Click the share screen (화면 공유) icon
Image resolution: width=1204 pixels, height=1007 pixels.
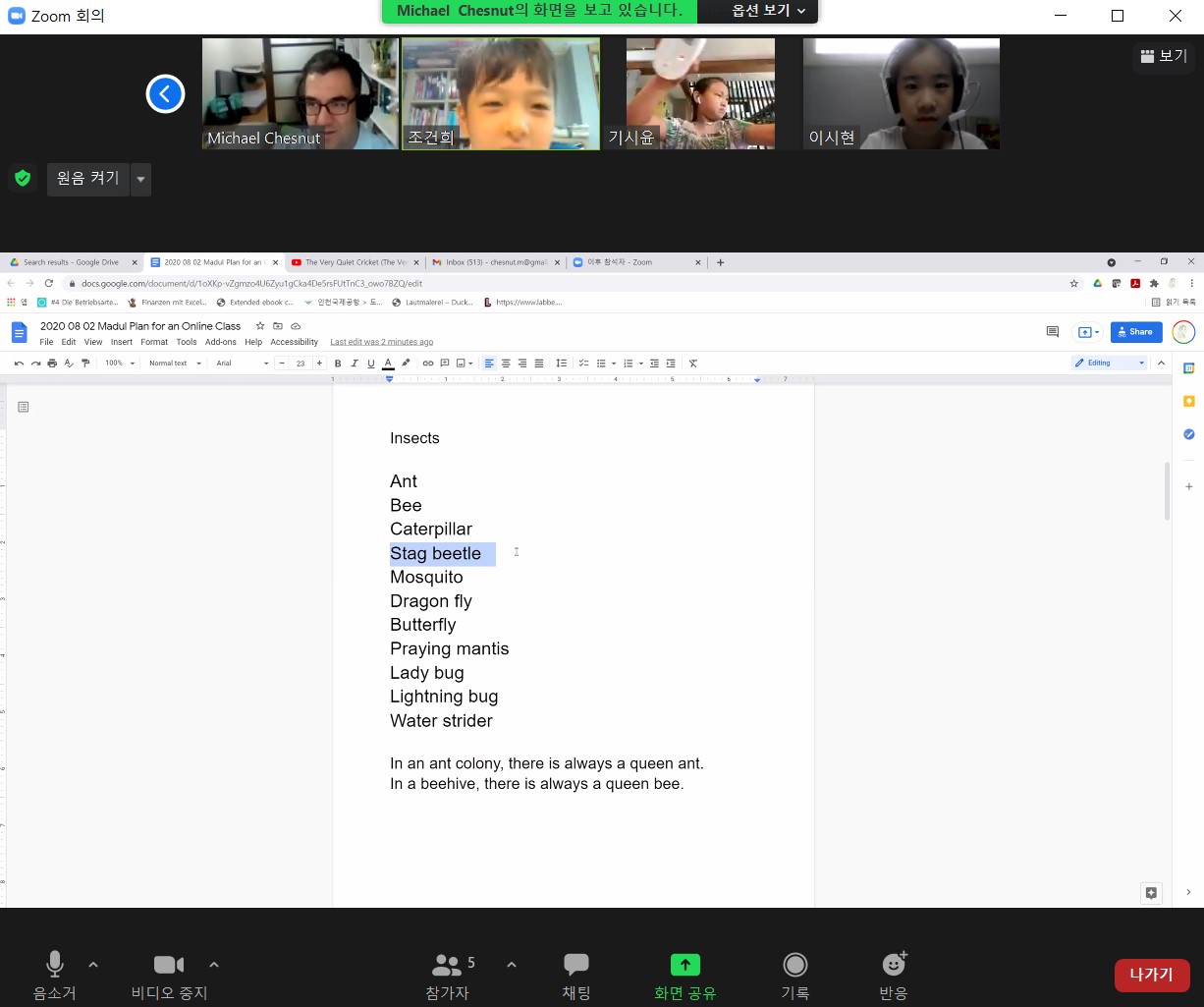(x=685, y=966)
